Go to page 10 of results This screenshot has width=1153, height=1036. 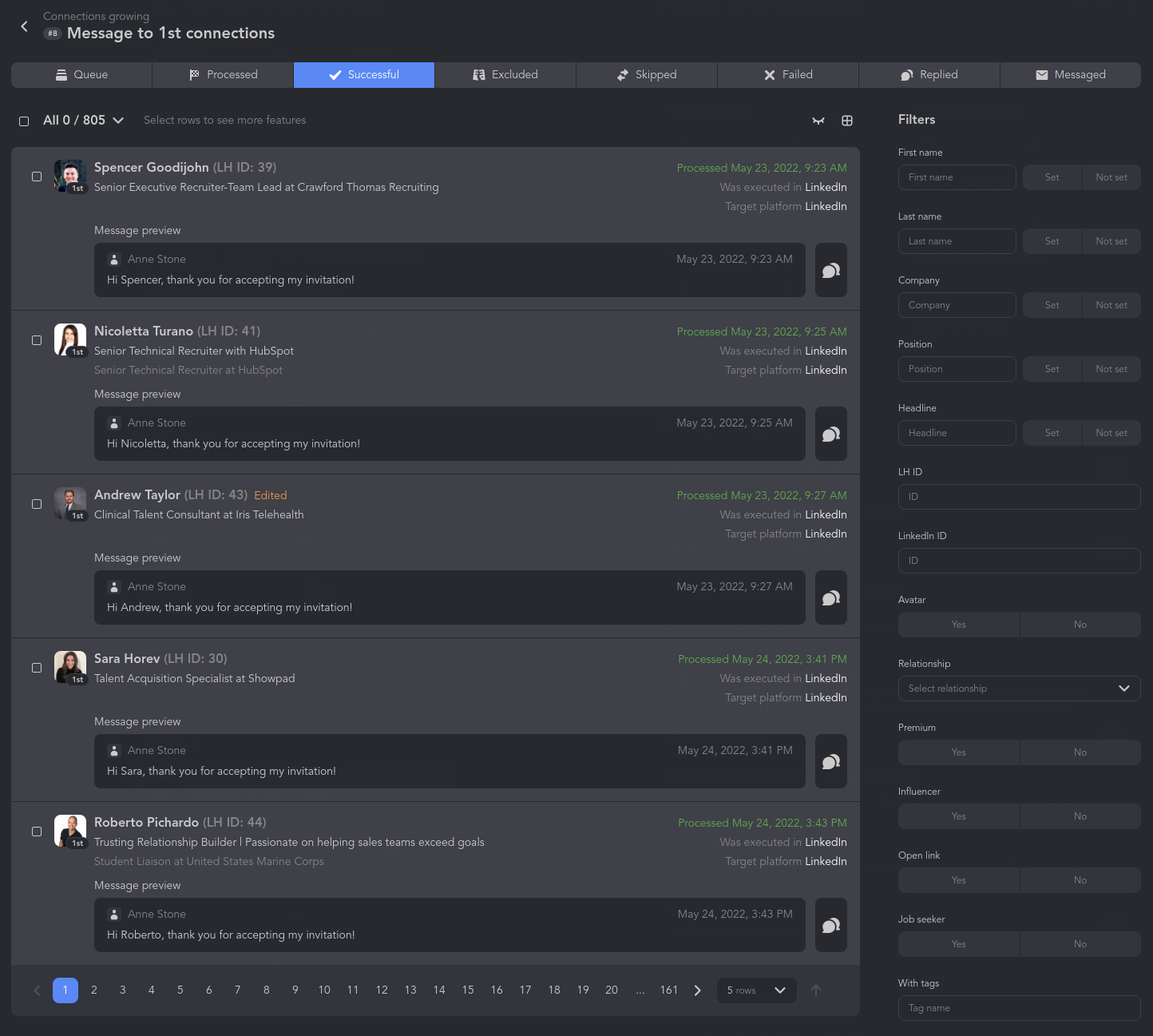324,990
